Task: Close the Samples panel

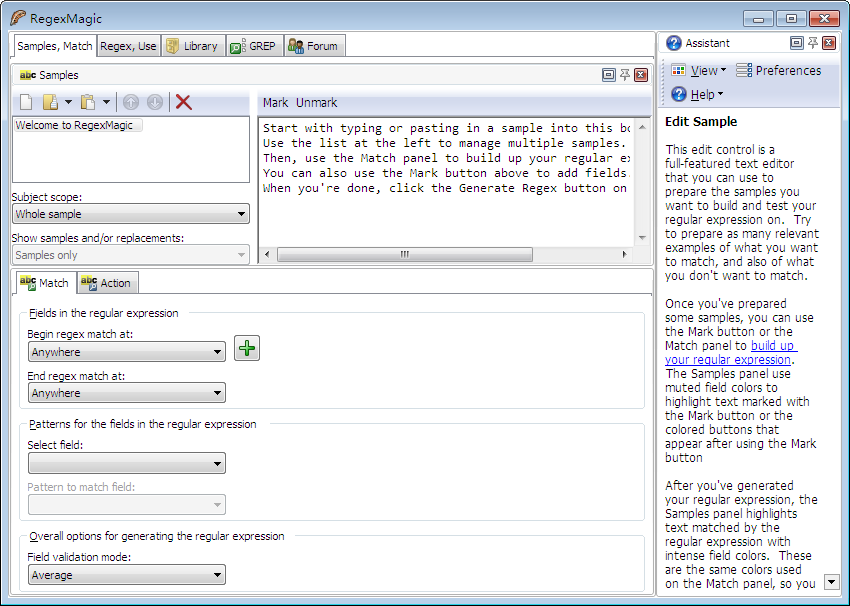Action: pos(641,75)
